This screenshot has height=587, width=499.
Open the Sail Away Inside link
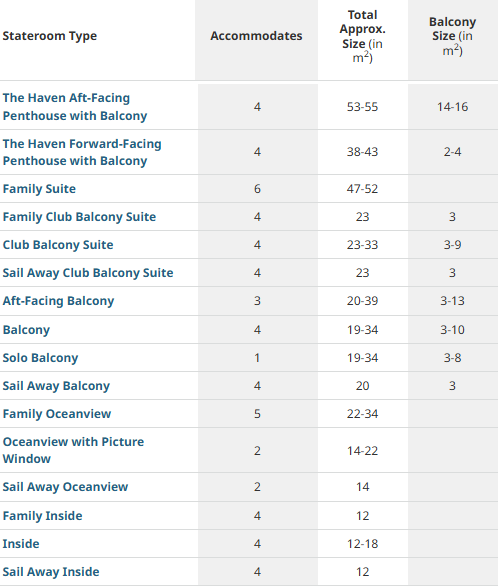[51, 572]
